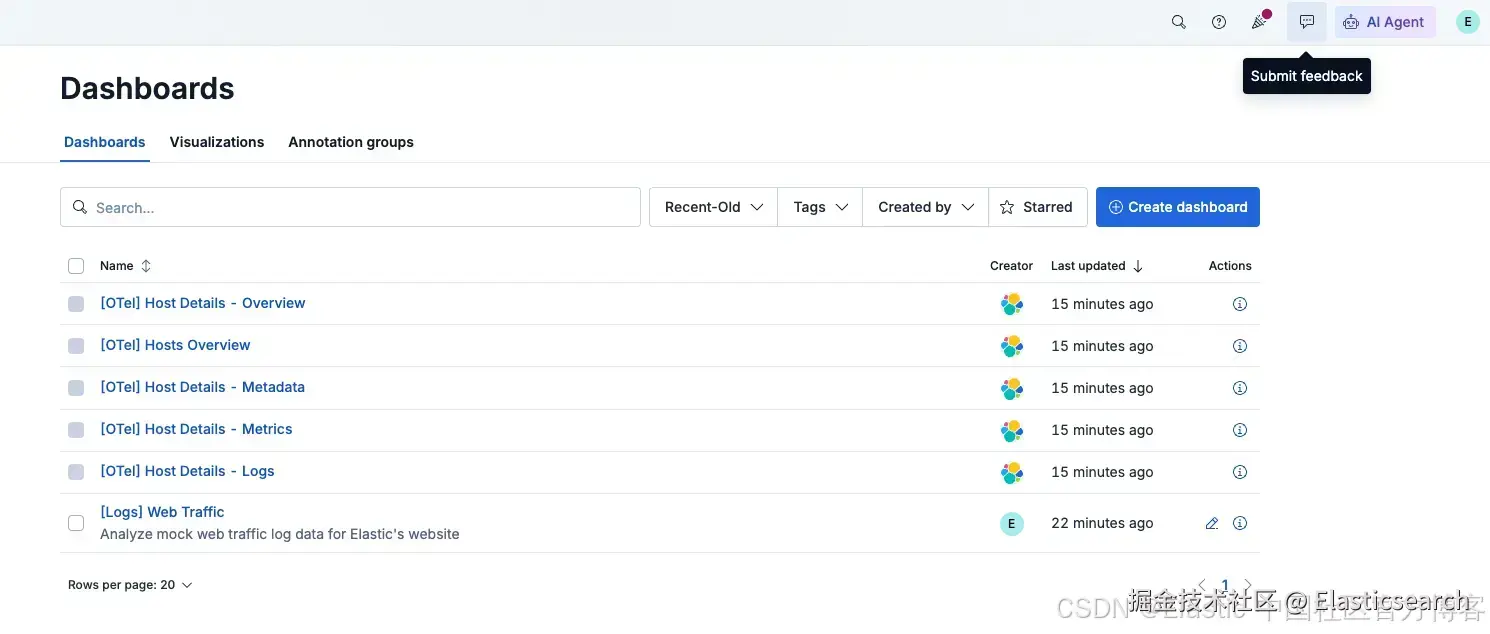
Task: Switch to the Visualizations tab
Action: click(x=217, y=142)
